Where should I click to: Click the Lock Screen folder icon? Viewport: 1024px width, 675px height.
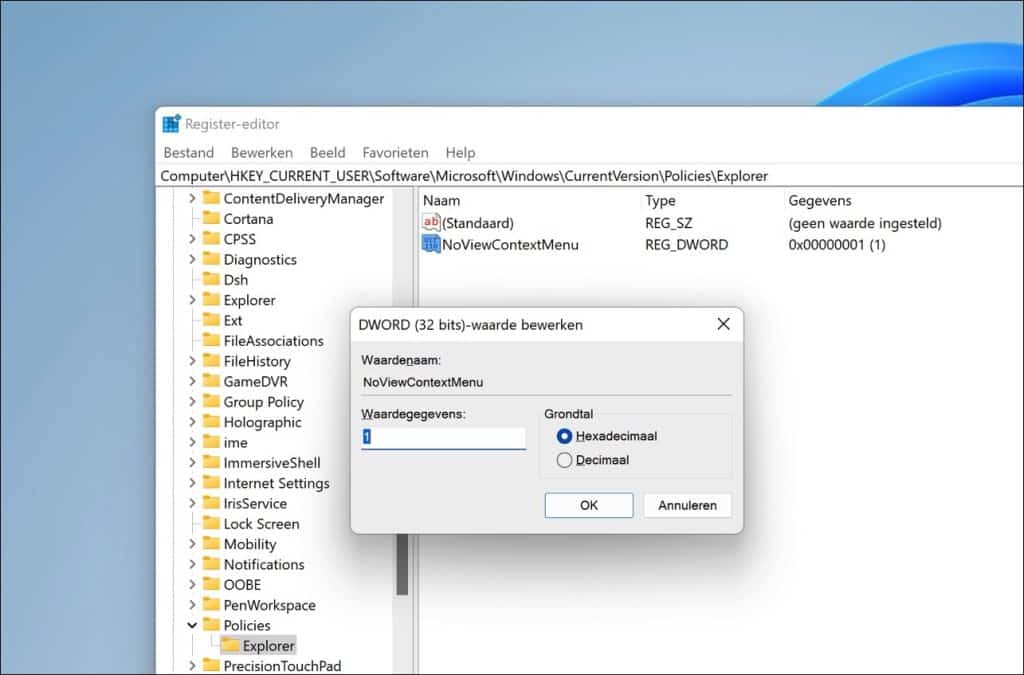tap(212, 523)
